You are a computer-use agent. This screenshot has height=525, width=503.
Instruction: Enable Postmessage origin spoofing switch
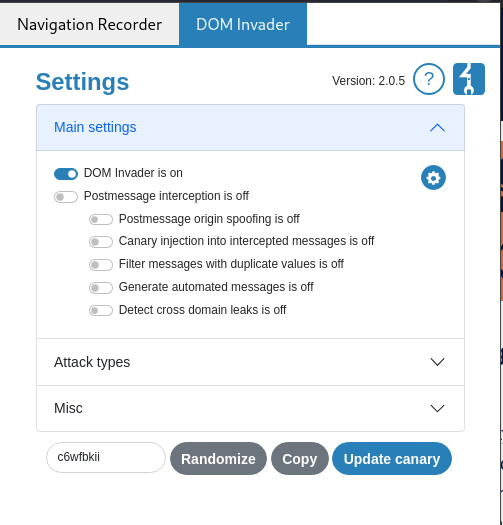coord(101,220)
